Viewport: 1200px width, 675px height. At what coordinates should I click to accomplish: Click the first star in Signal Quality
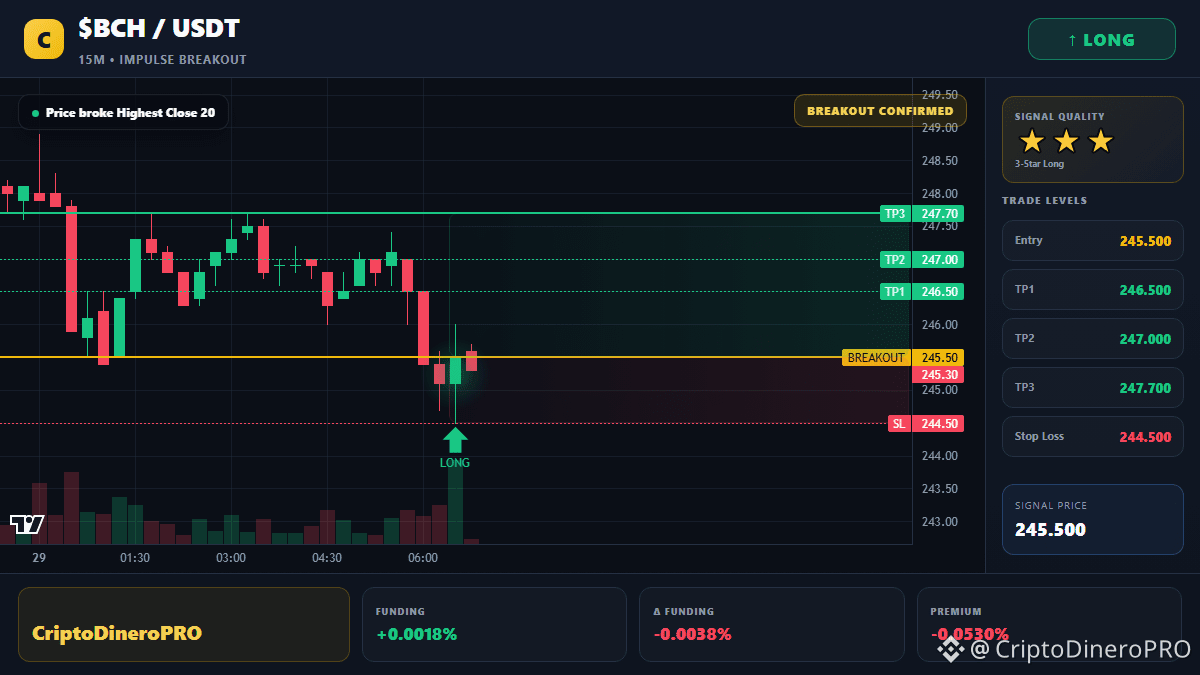[1031, 141]
